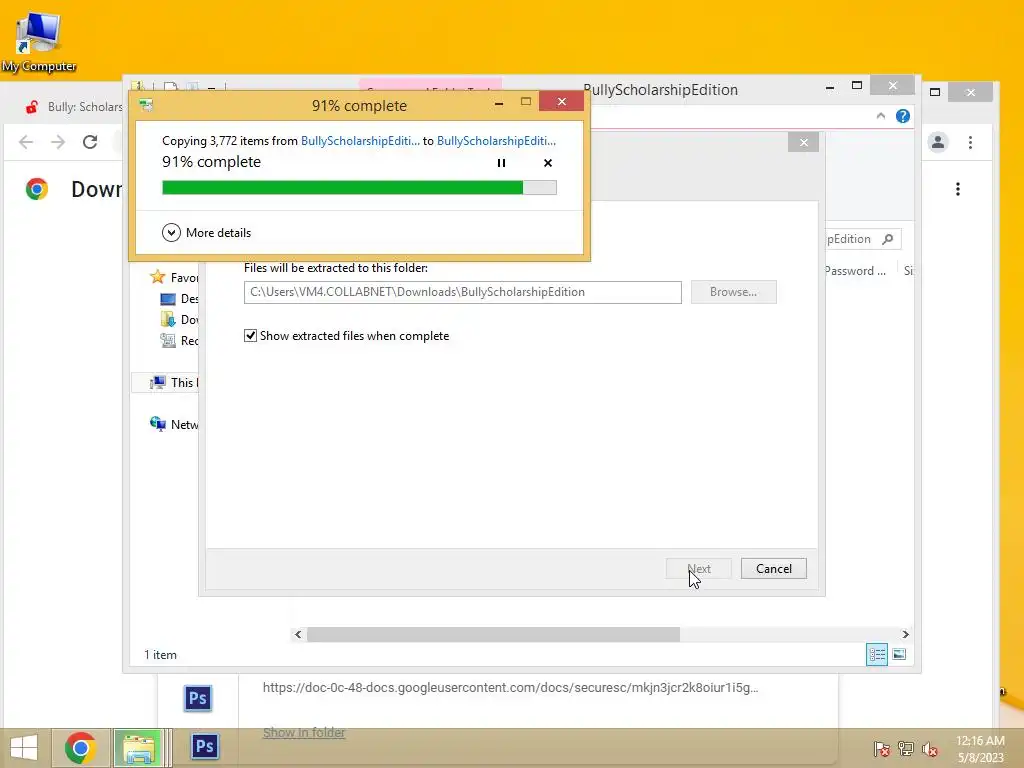Select Recent places in Explorer sidebar
Viewport: 1024px width, 768px height.
179,340
